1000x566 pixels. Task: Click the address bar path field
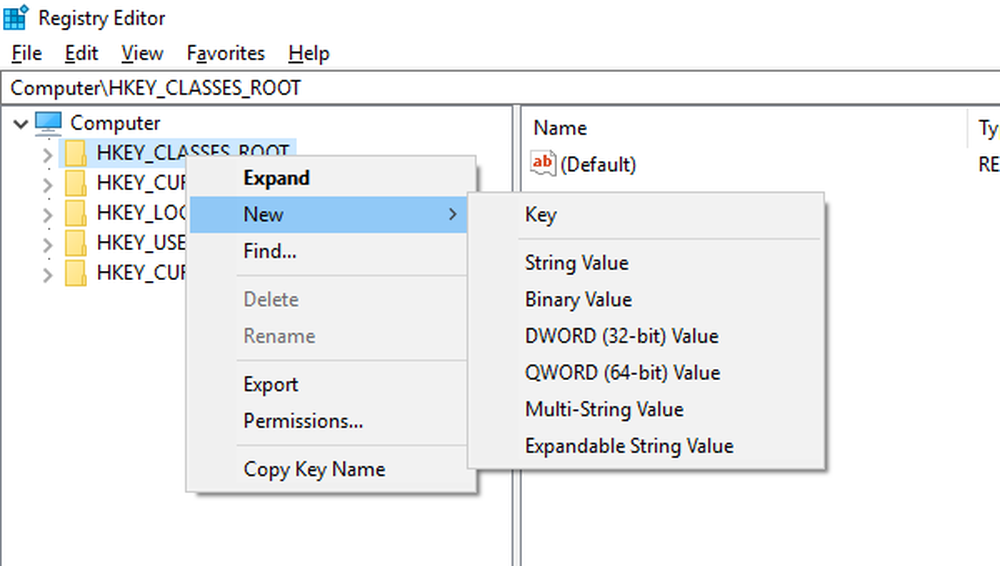501,88
